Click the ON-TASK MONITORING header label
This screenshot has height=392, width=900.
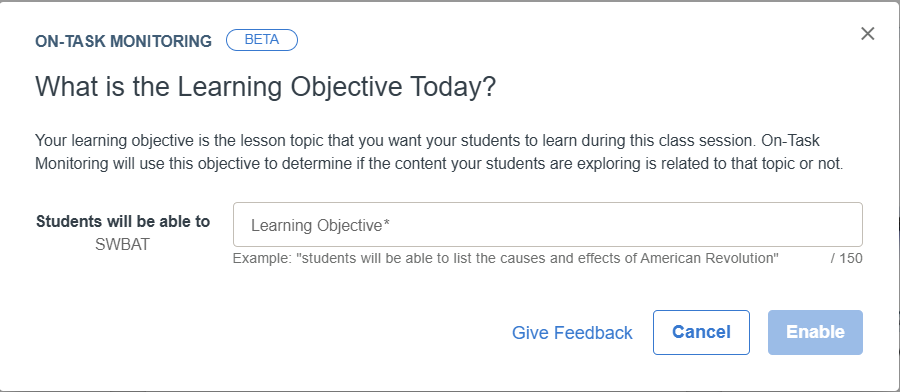point(123,41)
